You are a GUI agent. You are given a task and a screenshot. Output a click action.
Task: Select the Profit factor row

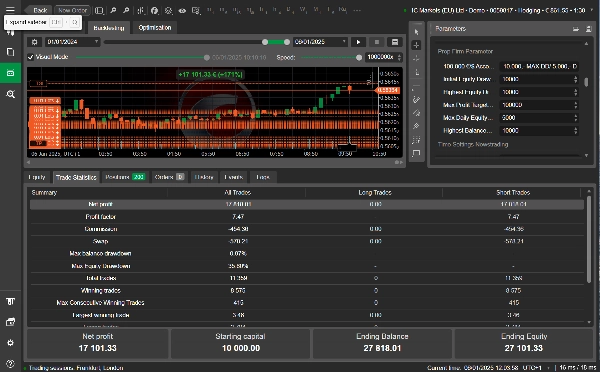[x=307, y=217]
